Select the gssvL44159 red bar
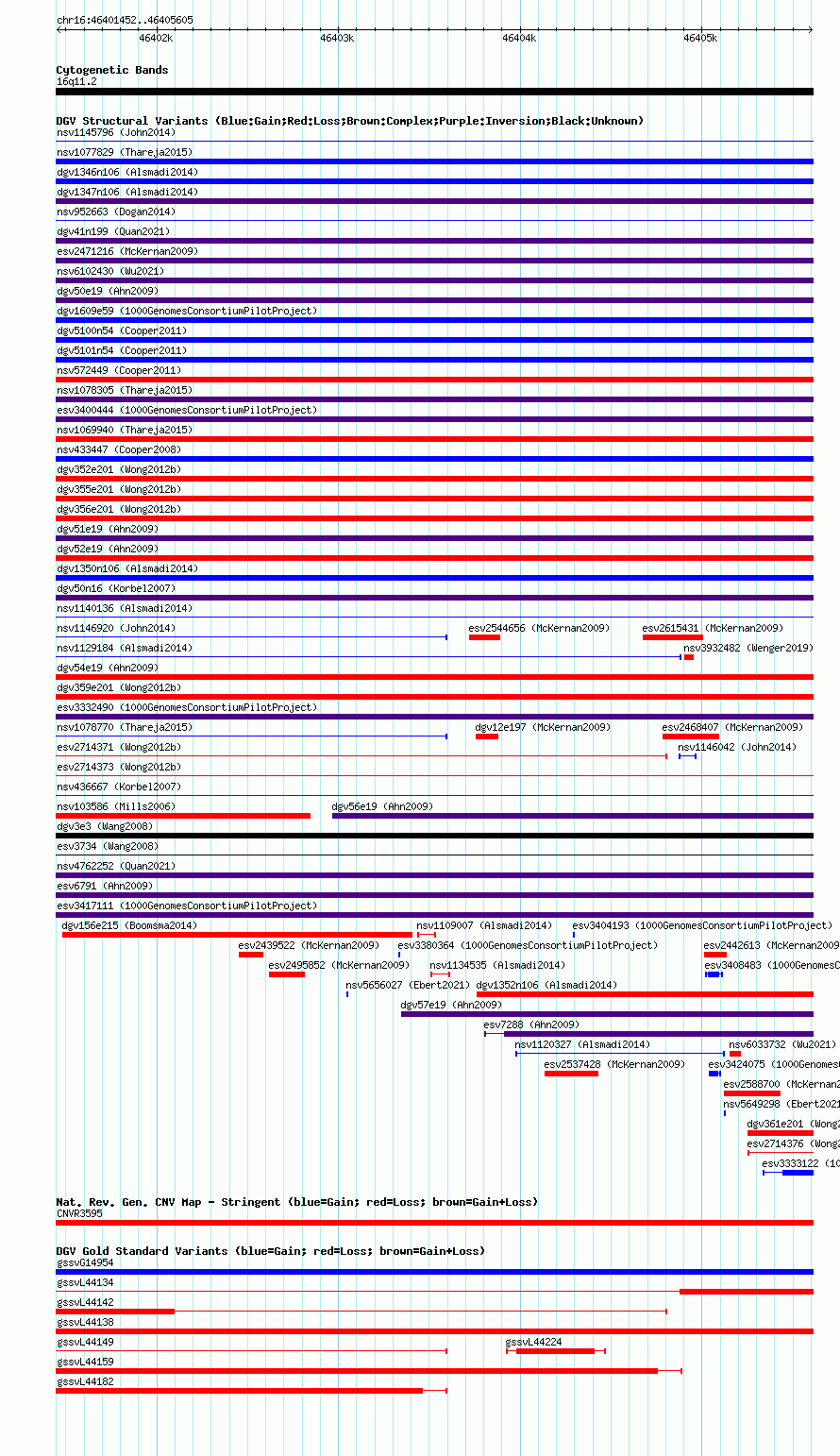This screenshot has width=840, height=1456. tap(369, 1371)
